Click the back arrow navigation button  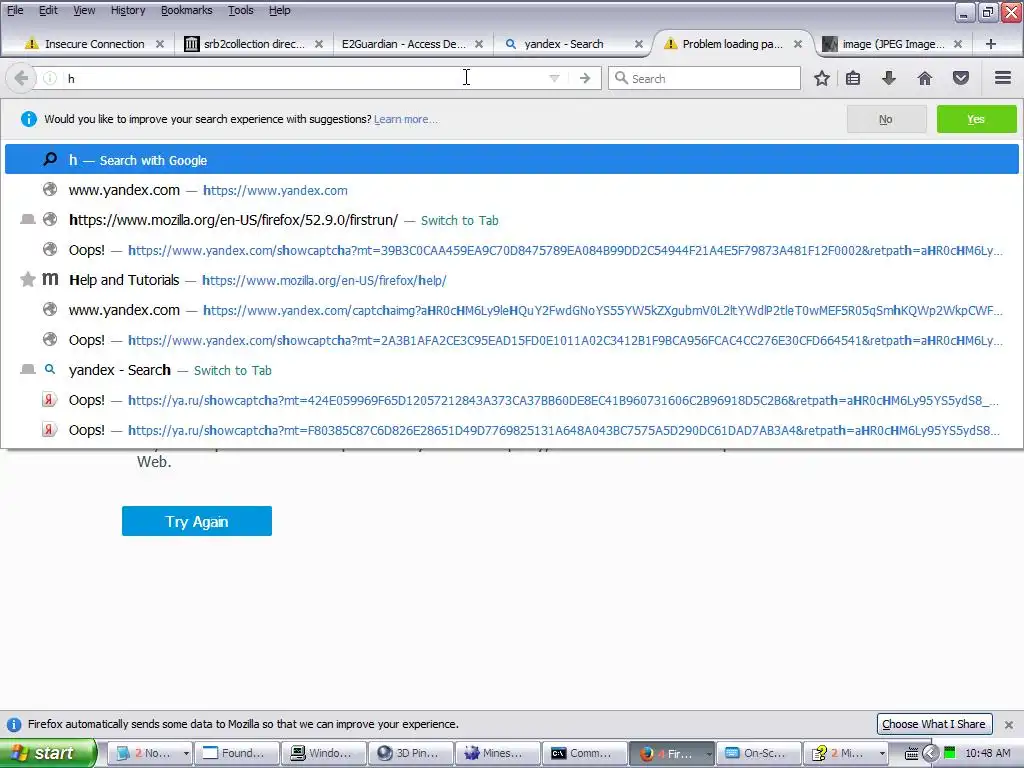(20, 78)
